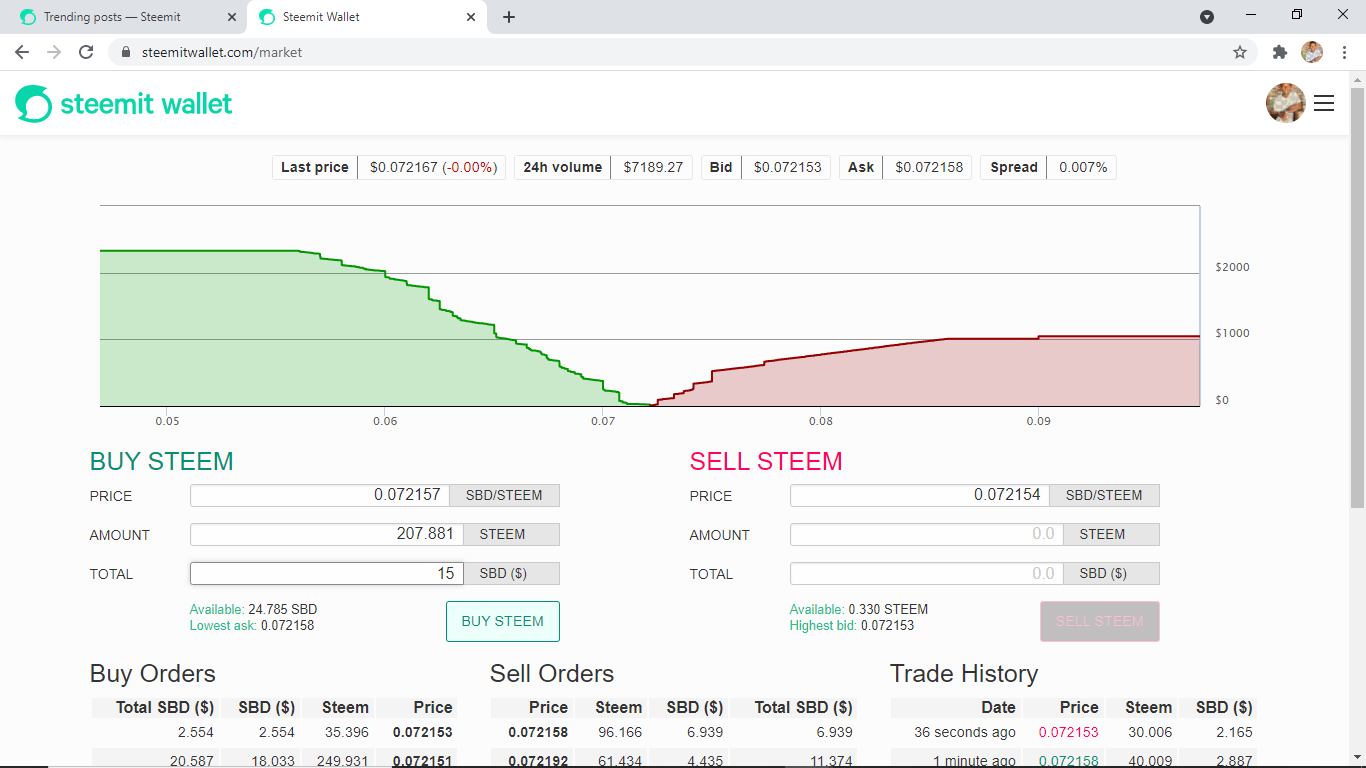1366x768 pixels.
Task: Click the 24h volume value $7189.27
Action: [653, 167]
